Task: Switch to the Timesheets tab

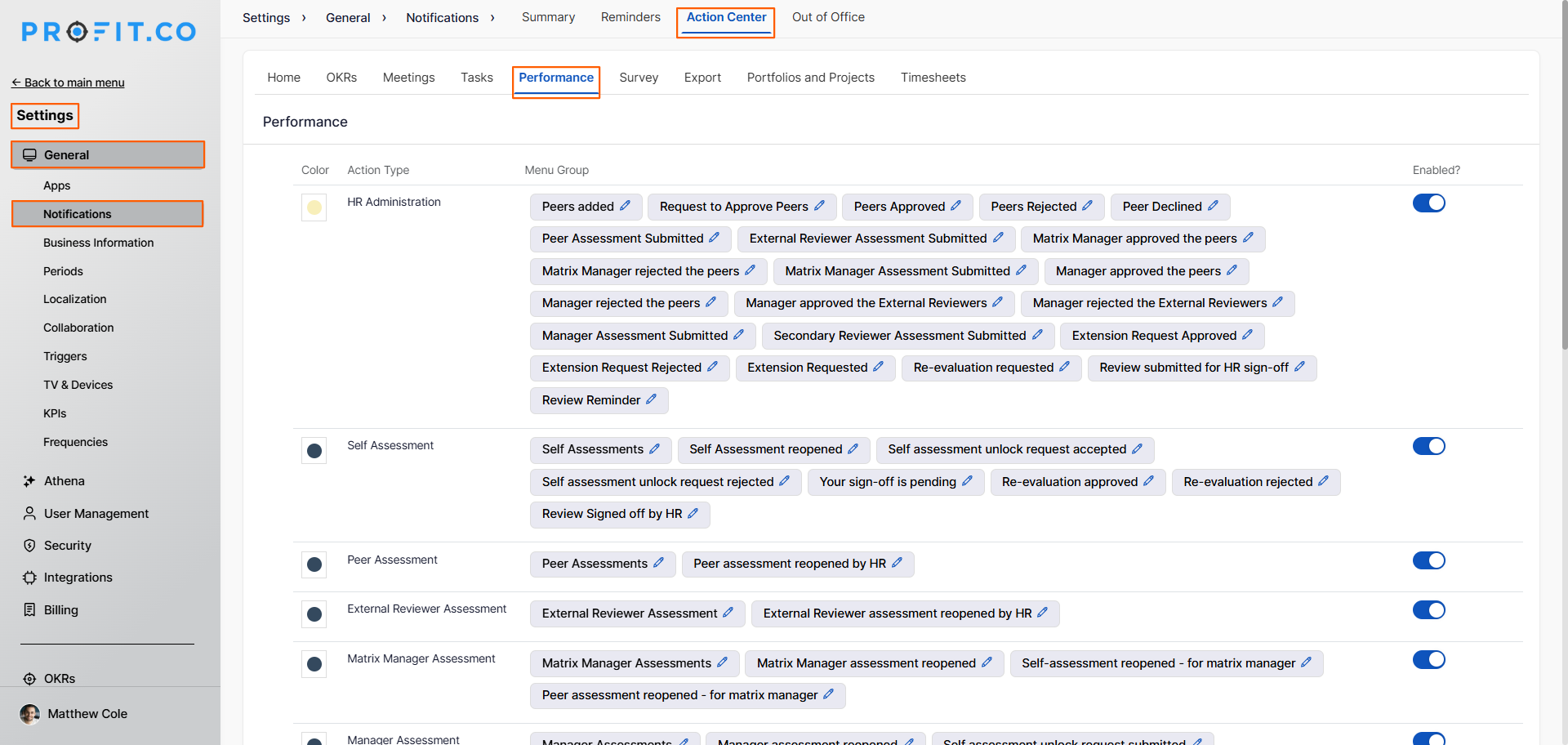Action: click(x=933, y=78)
